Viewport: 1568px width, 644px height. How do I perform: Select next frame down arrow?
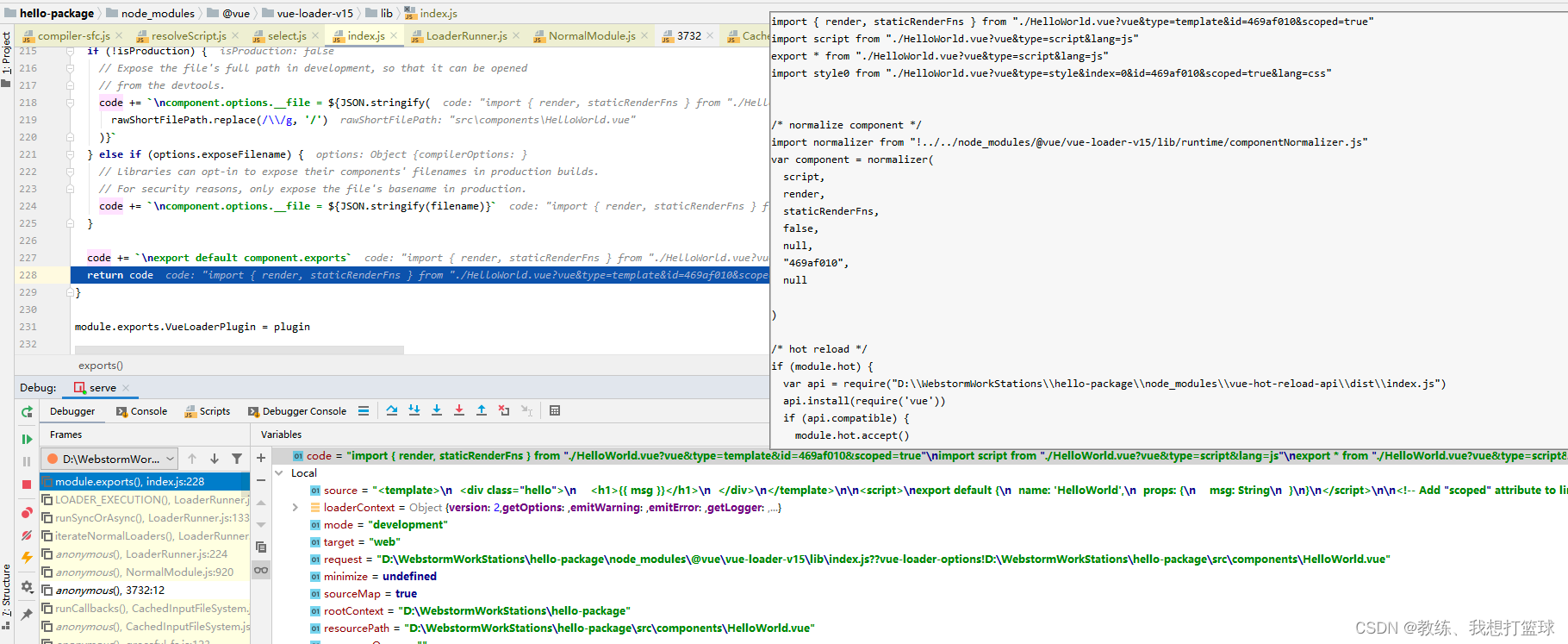(x=215, y=459)
